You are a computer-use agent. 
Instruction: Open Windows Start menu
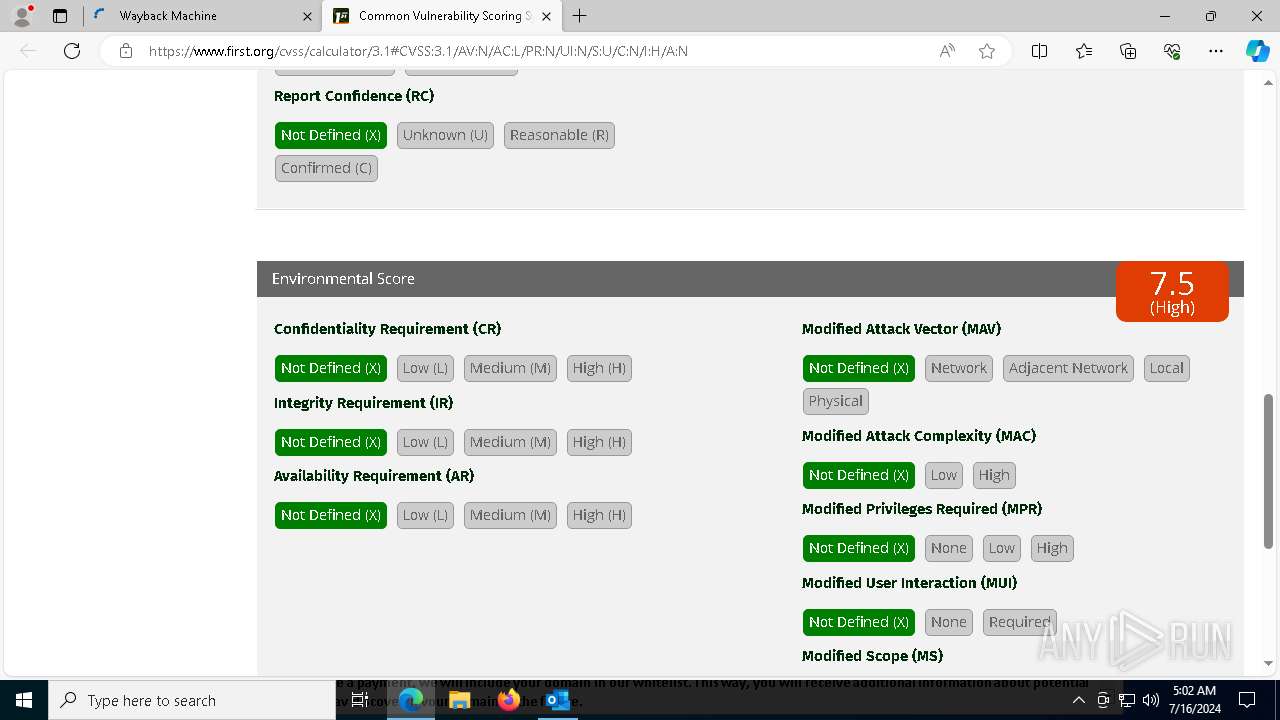(x=24, y=700)
